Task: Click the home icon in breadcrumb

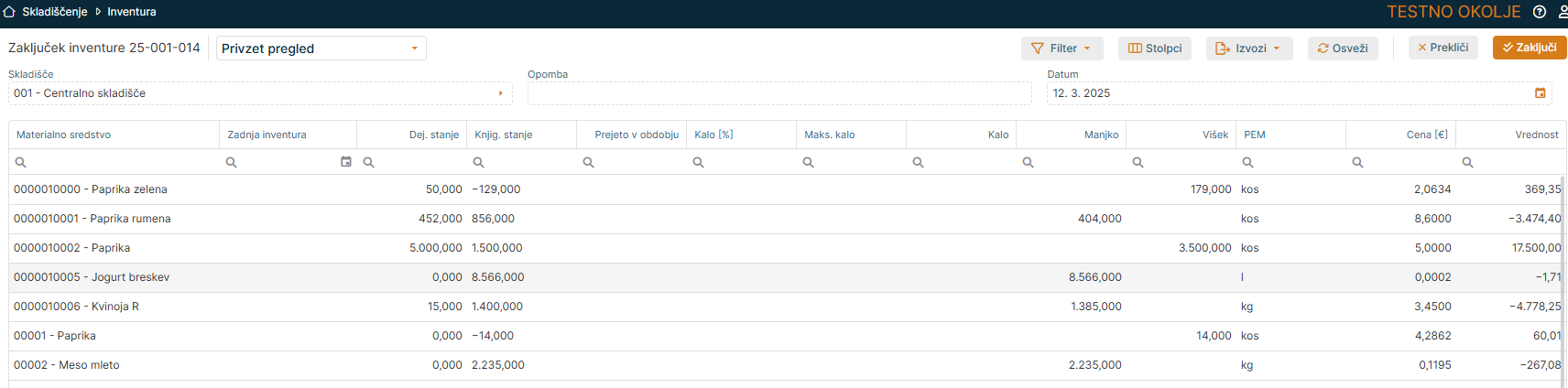Action: 9,12
